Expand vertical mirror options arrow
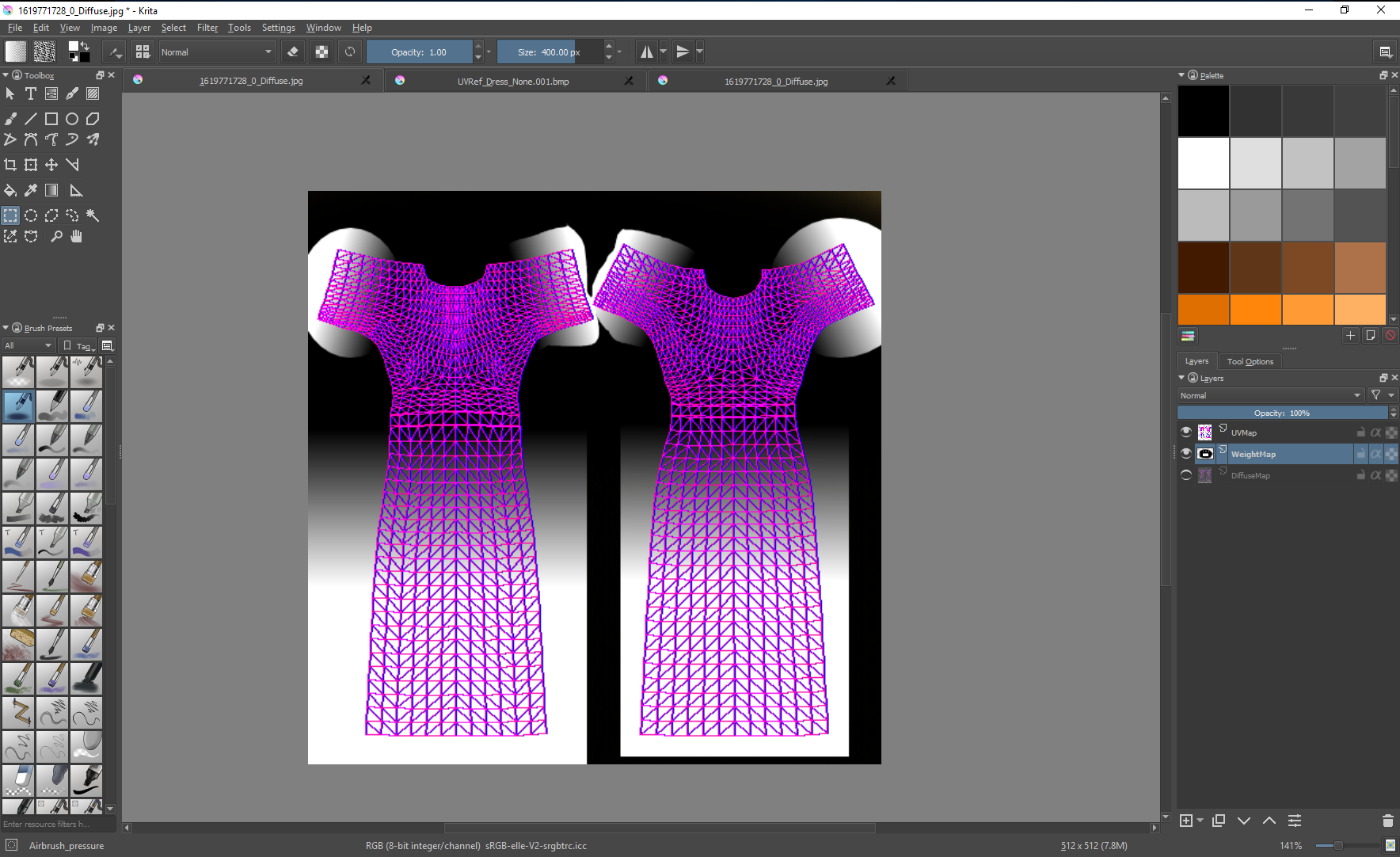Image resolution: width=1400 pixels, height=857 pixels. pyautogui.click(x=699, y=52)
